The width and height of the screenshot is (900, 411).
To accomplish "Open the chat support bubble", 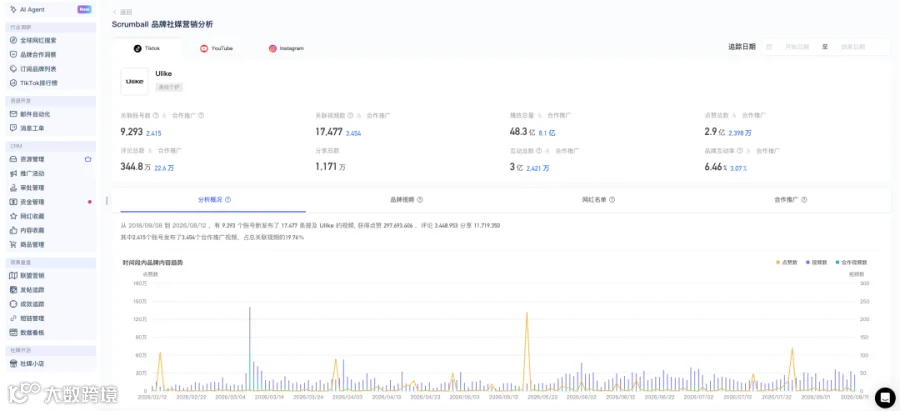I will [x=885, y=397].
